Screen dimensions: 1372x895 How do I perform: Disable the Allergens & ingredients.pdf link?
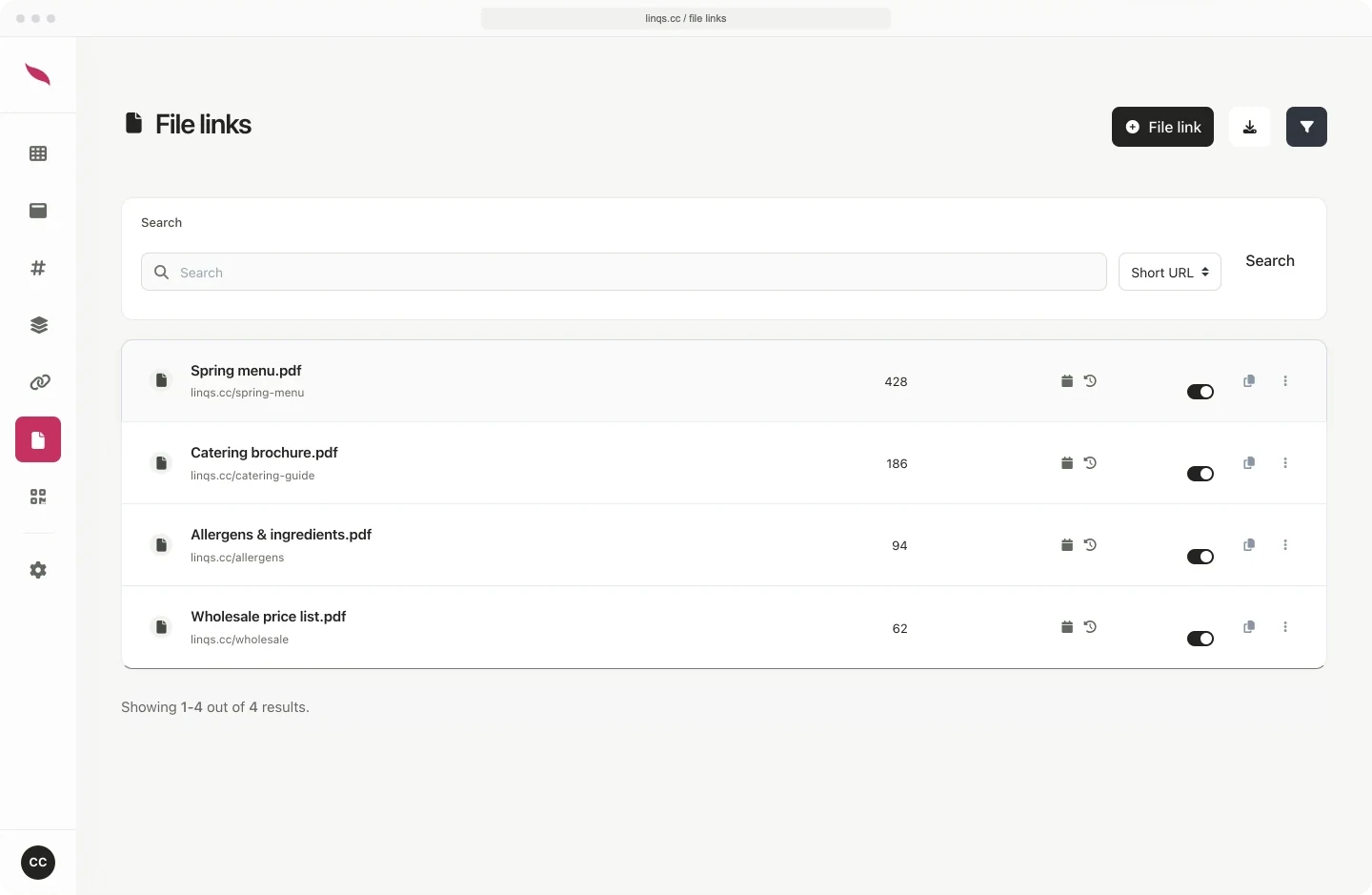click(x=1200, y=557)
